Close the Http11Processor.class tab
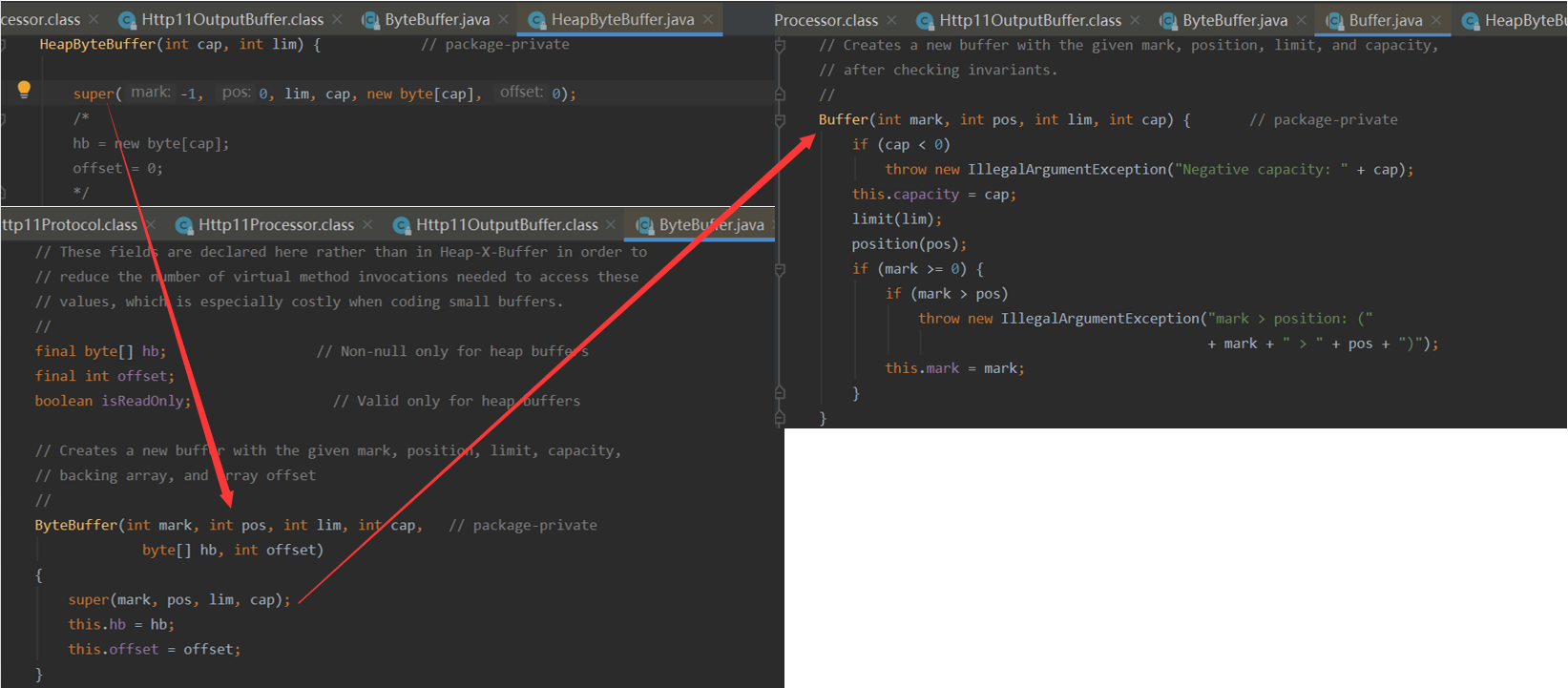The height and width of the screenshot is (688, 1568). click(x=367, y=225)
